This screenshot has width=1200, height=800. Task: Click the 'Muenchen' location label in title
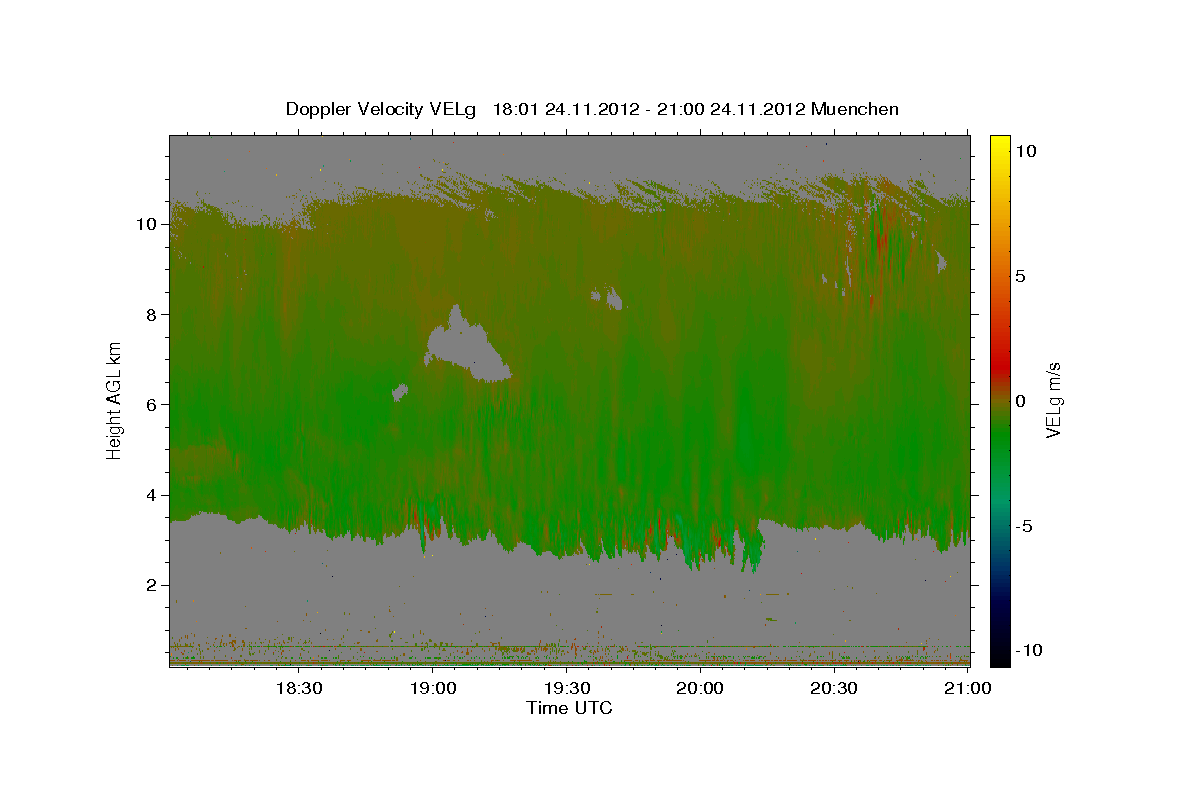tap(856, 109)
